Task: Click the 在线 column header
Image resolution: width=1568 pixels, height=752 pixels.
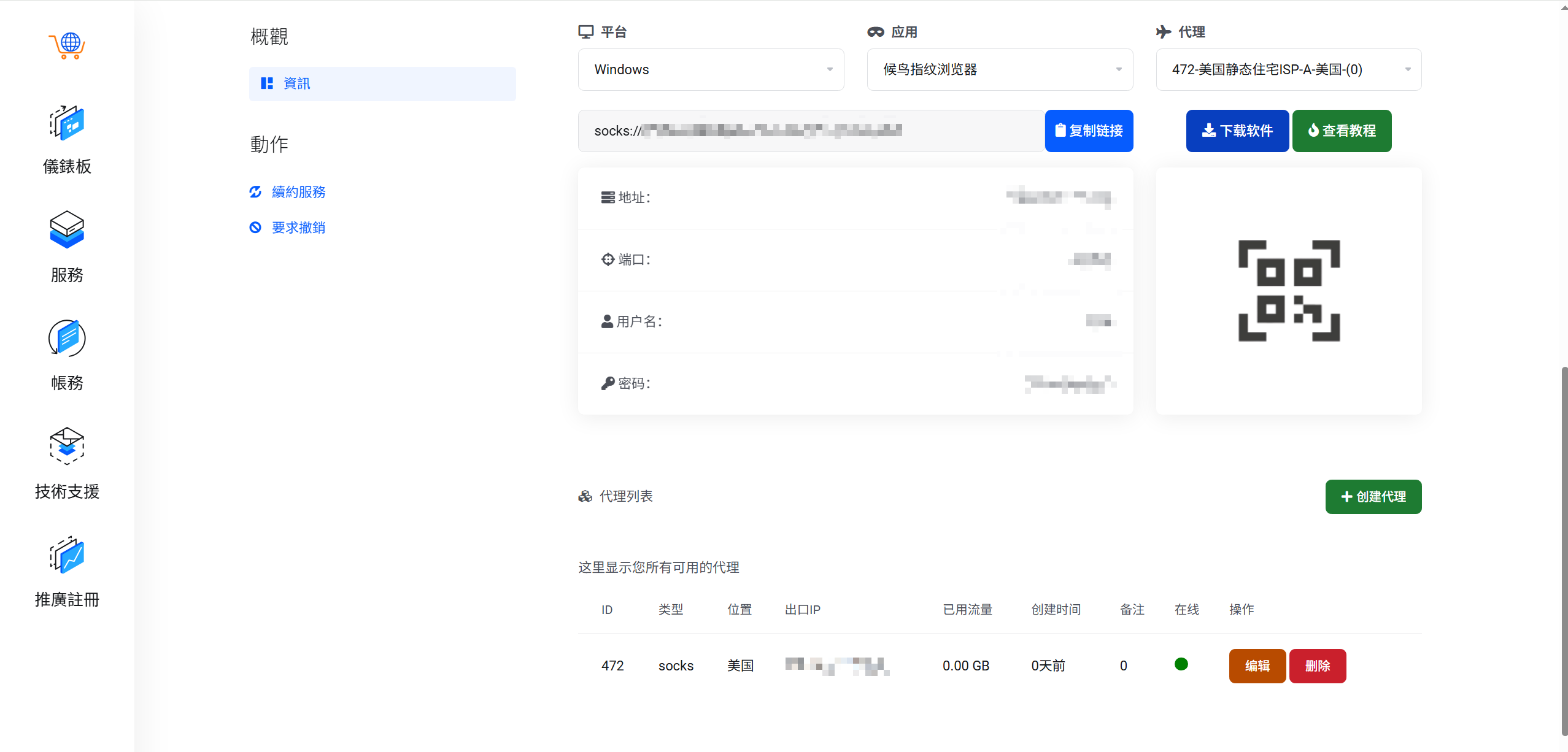Action: tap(1187, 610)
